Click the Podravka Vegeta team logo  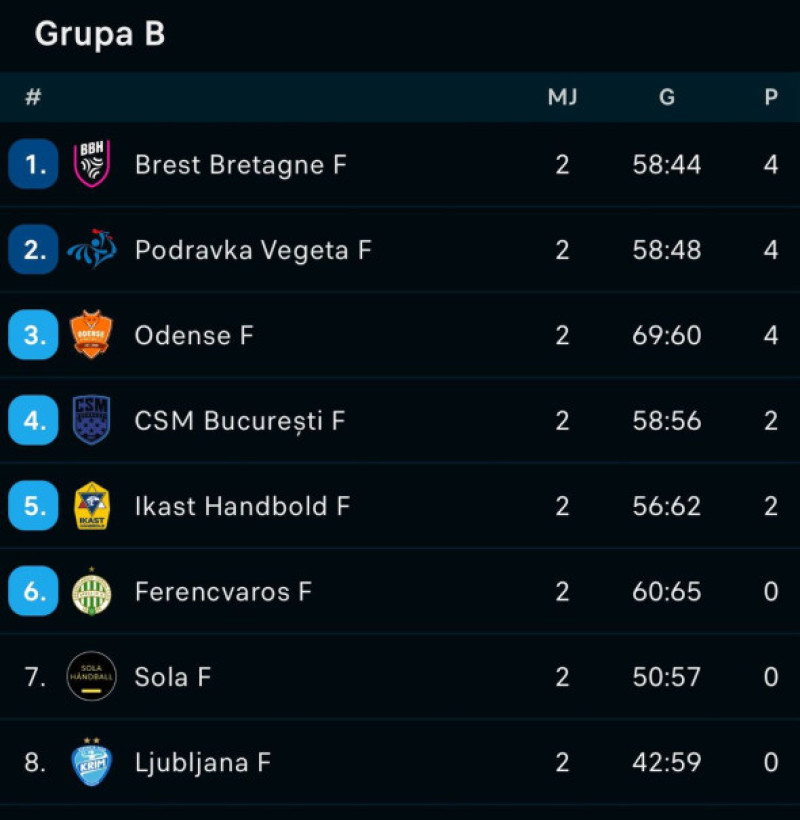(92, 249)
